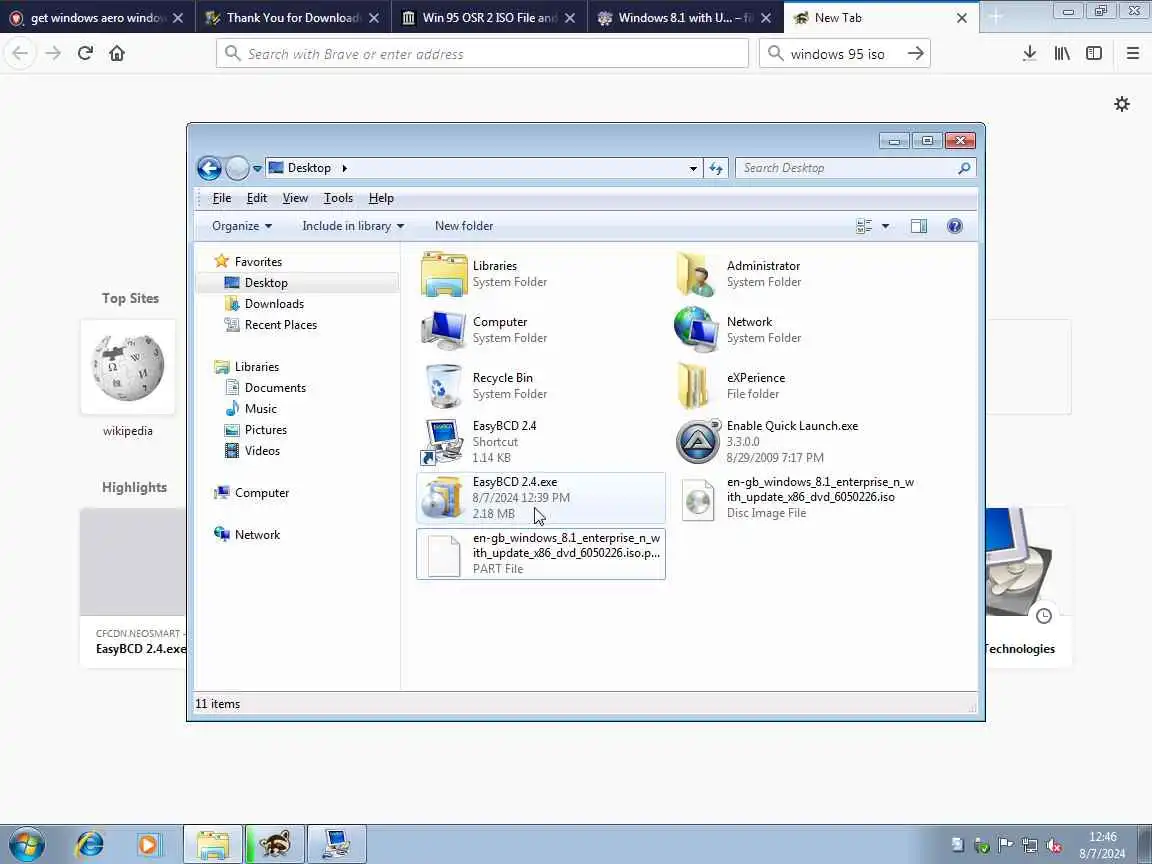
Task: Select the eXPerience folder icon
Action: (x=694, y=386)
